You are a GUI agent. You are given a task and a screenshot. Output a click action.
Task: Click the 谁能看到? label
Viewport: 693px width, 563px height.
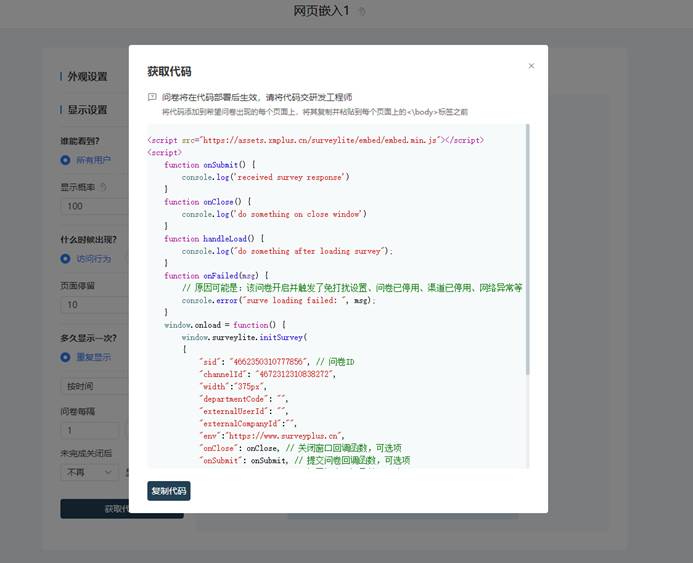pyautogui.click(x=80, y=141)
